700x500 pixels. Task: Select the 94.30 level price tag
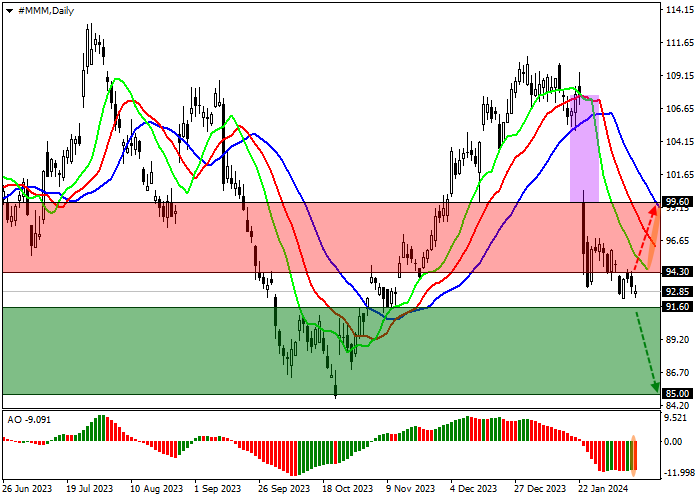[677, 271]
